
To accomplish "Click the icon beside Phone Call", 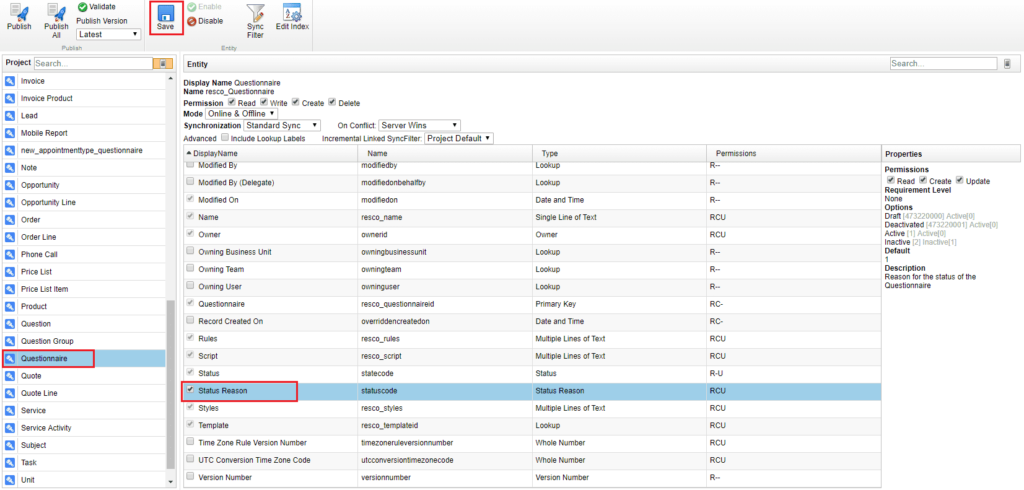I will click(10, 254).
